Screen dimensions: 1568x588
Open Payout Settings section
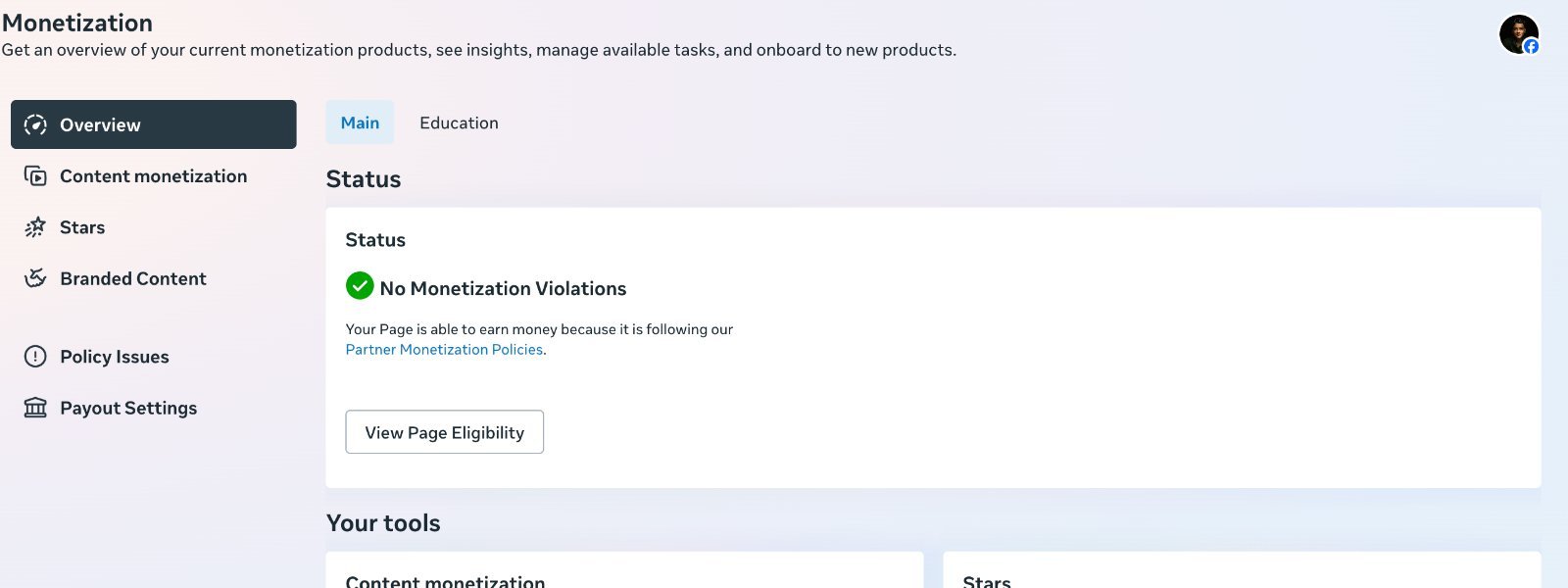tap(154, 408)
